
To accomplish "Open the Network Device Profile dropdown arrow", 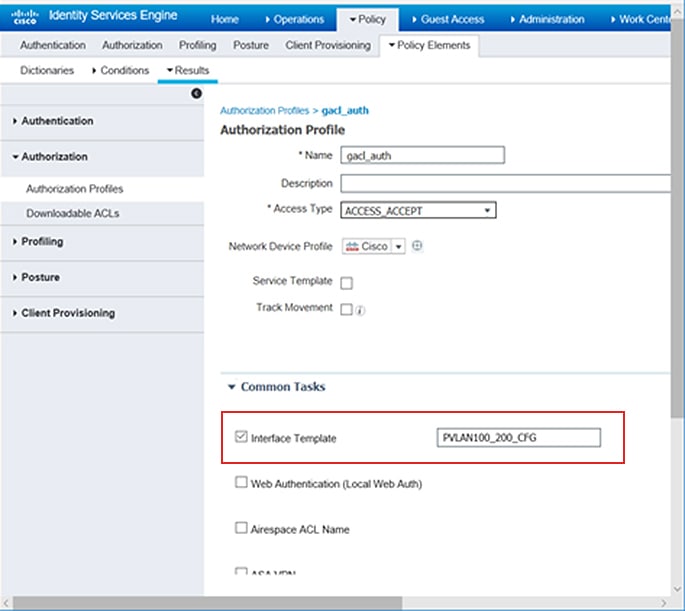I will coord(398,246).
